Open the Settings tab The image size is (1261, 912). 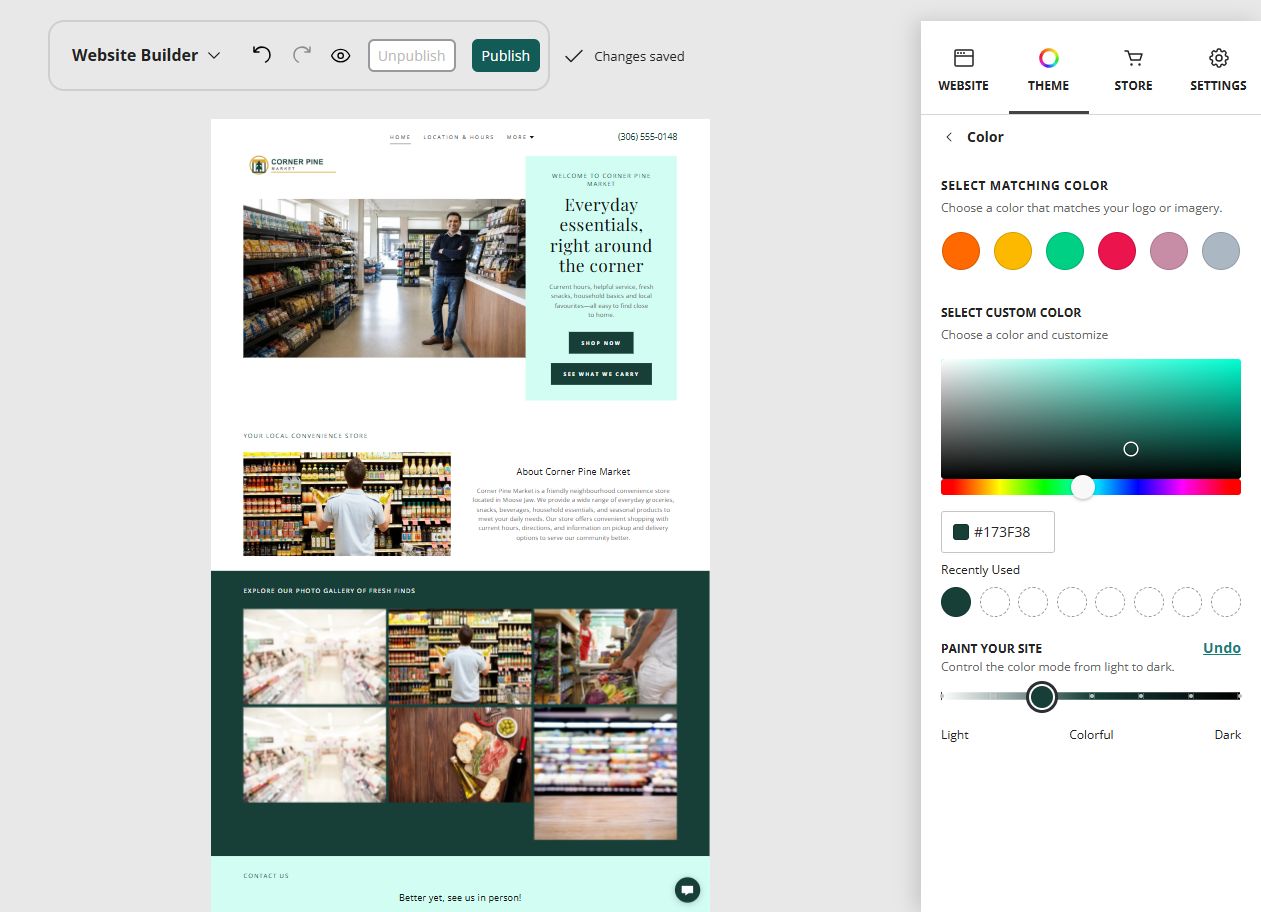1218,71
